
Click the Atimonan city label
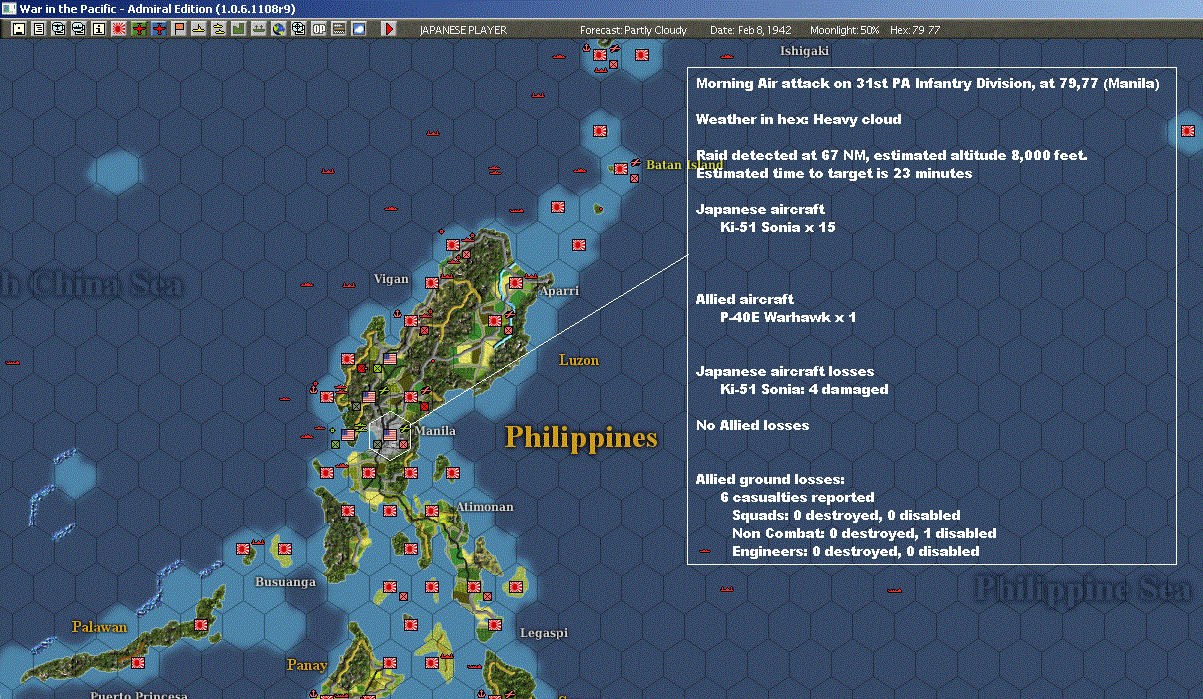(485, 507)
